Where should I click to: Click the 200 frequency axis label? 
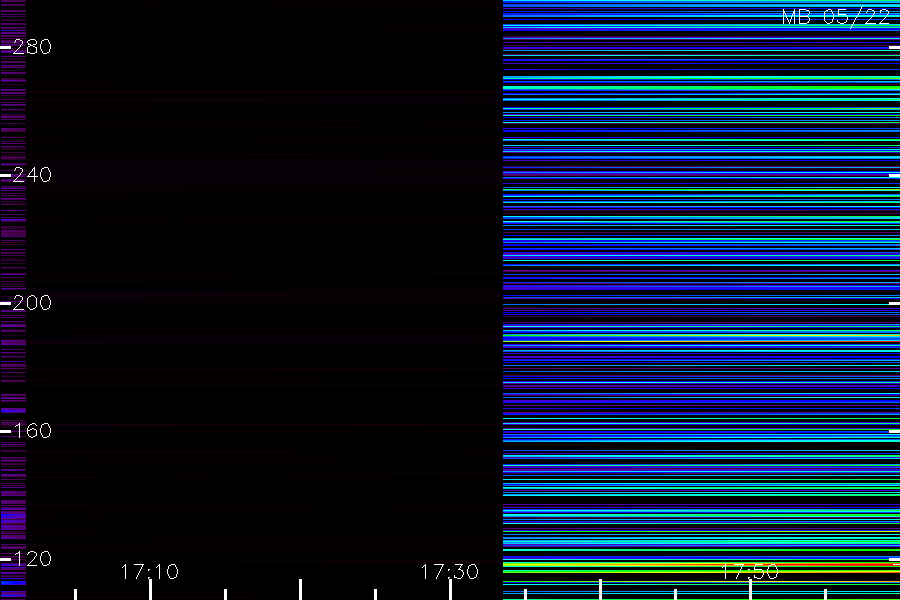[32, 303]
